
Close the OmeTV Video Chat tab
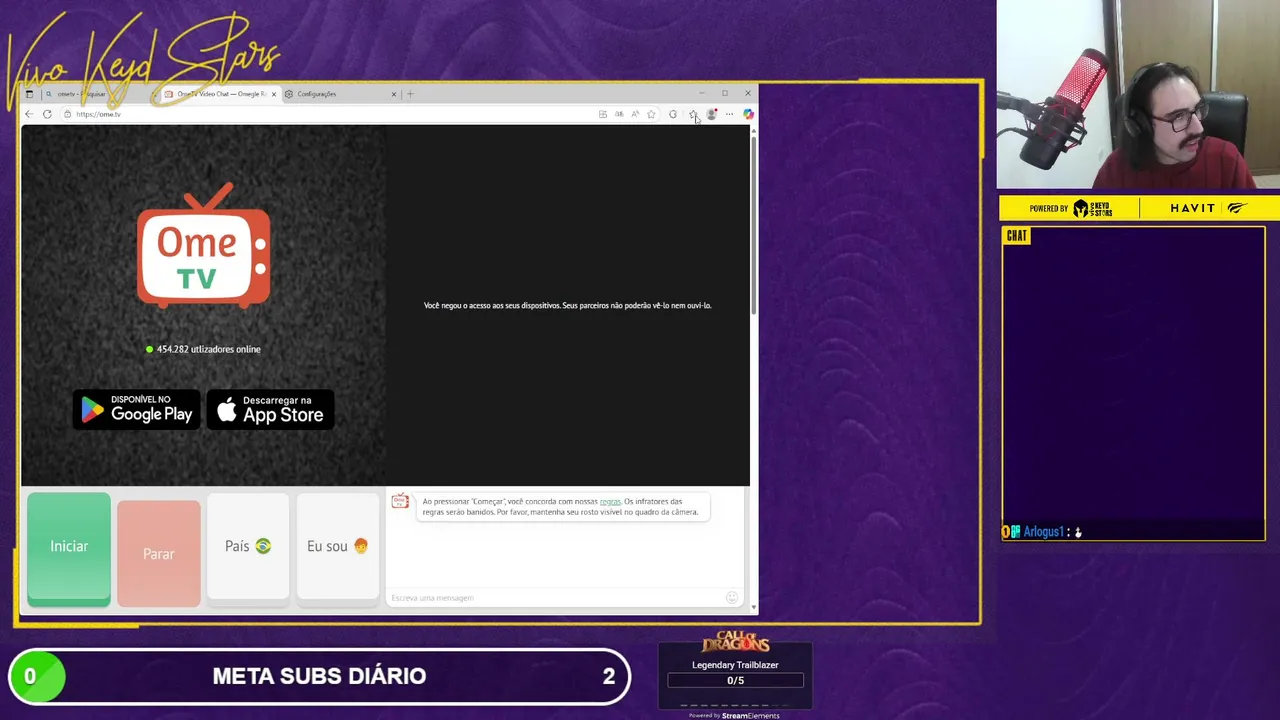pyautogui.click(x=274, y=94)
